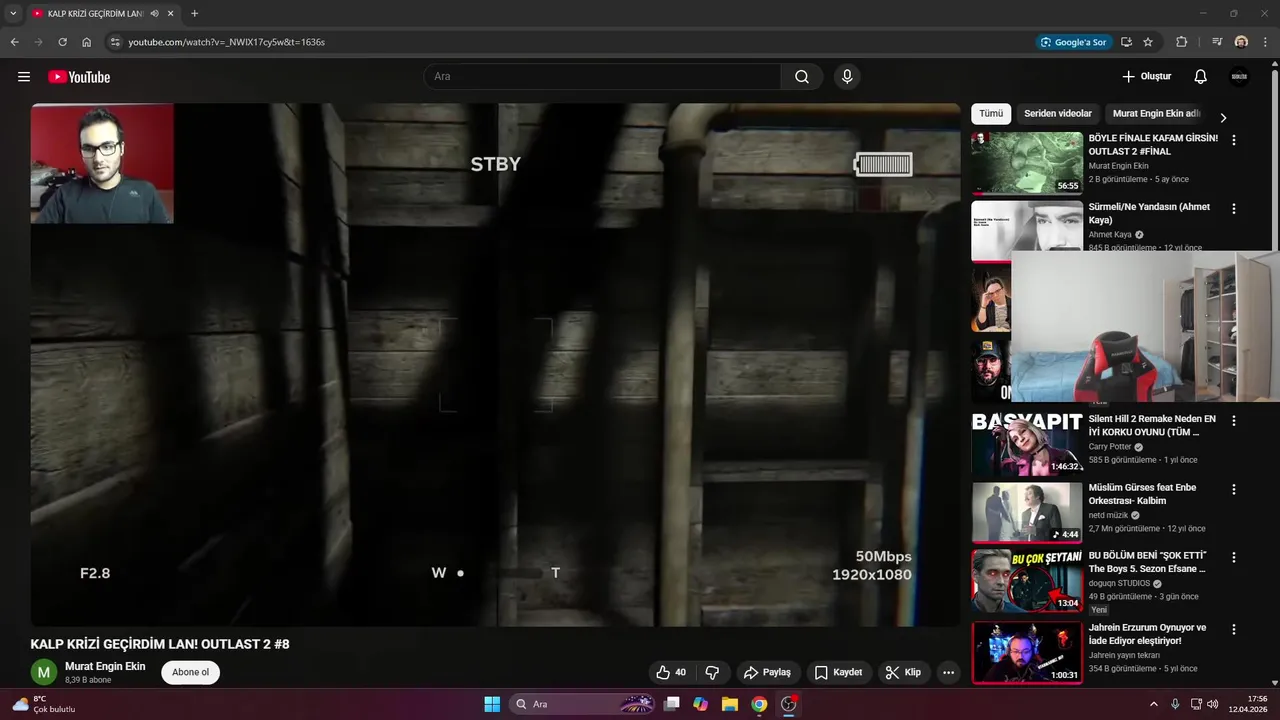Close the KALP KRİZİ YouTube tab

tap(171, 13)
